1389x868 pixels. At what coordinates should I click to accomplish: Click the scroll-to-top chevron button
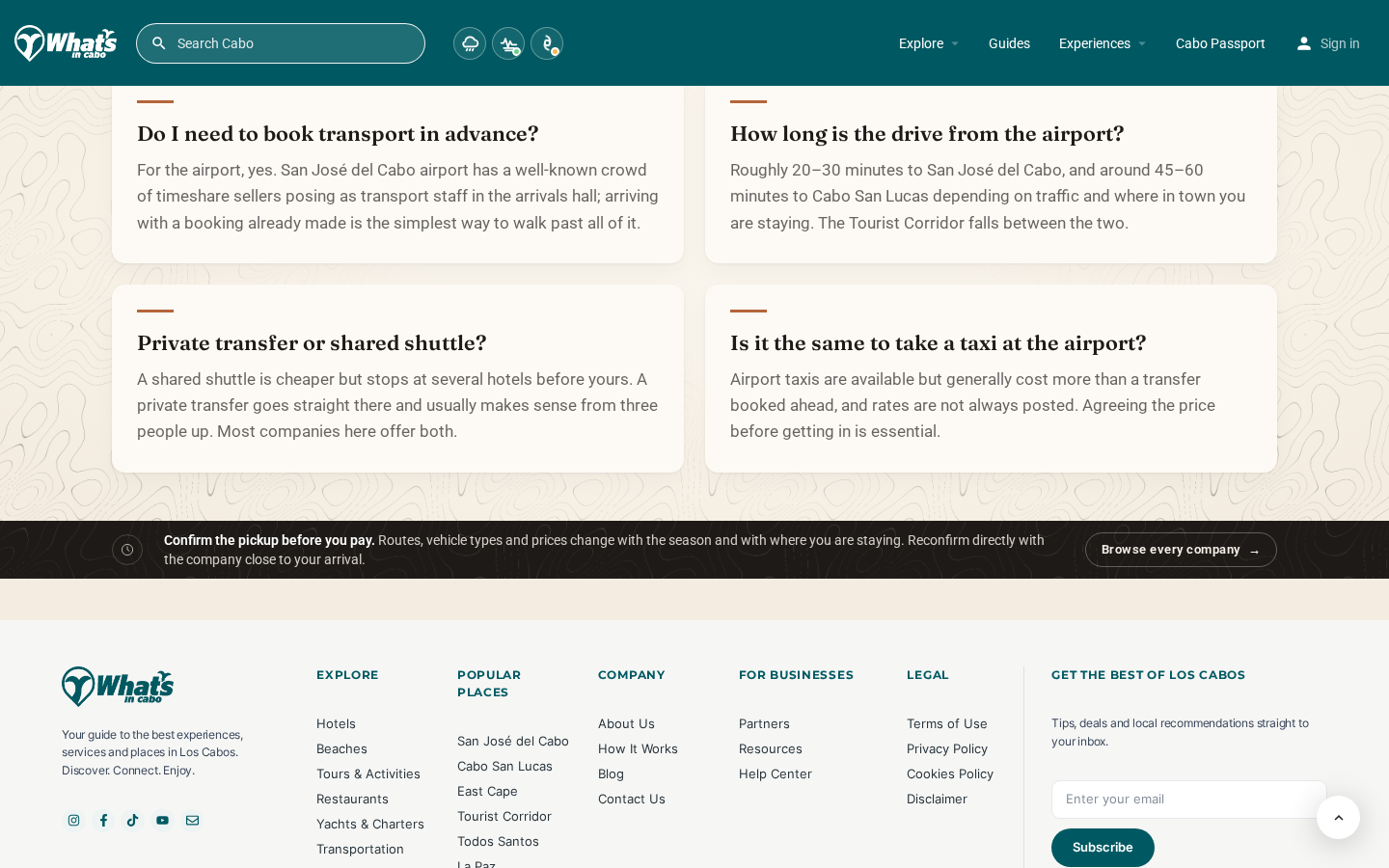1338,817
